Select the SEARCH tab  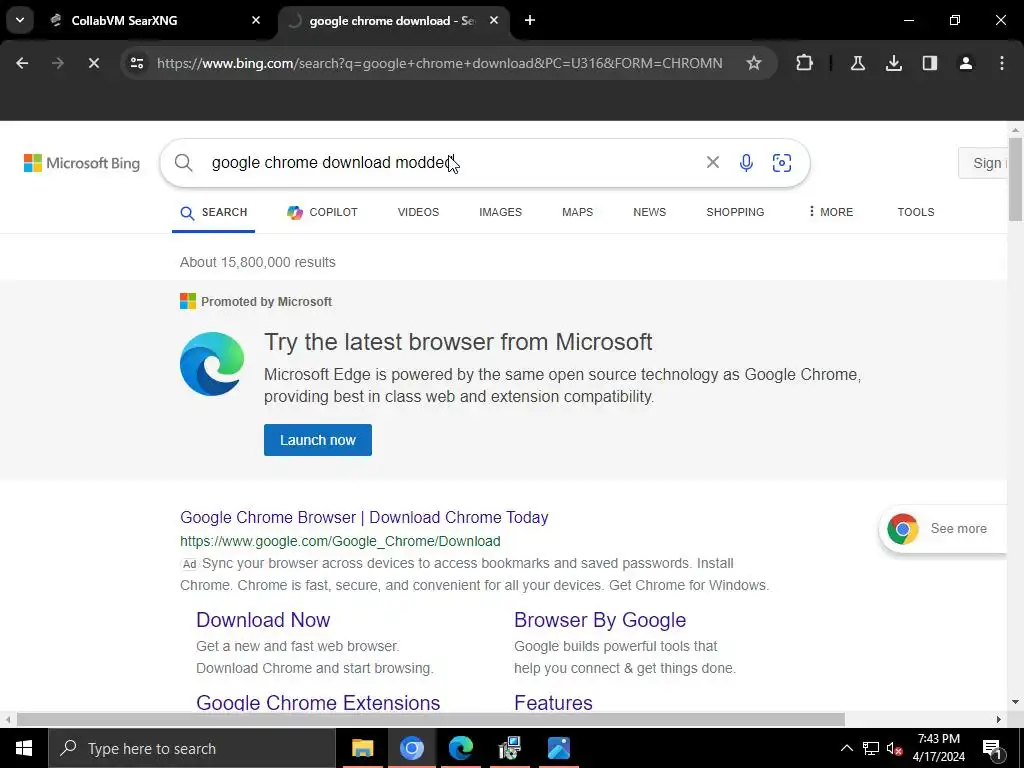point(214,212)
